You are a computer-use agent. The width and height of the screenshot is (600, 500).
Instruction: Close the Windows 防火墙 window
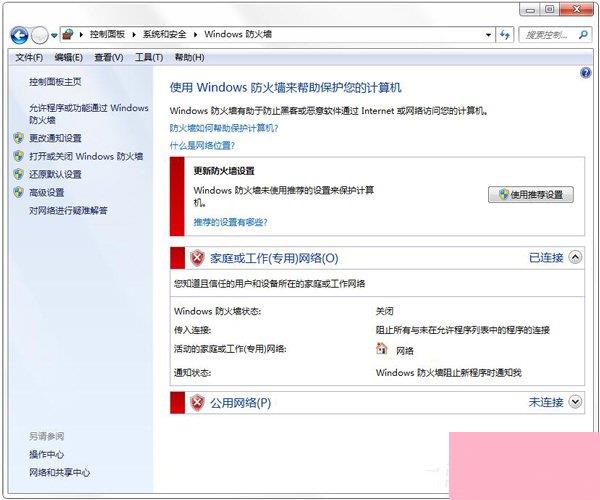[577, 9]
